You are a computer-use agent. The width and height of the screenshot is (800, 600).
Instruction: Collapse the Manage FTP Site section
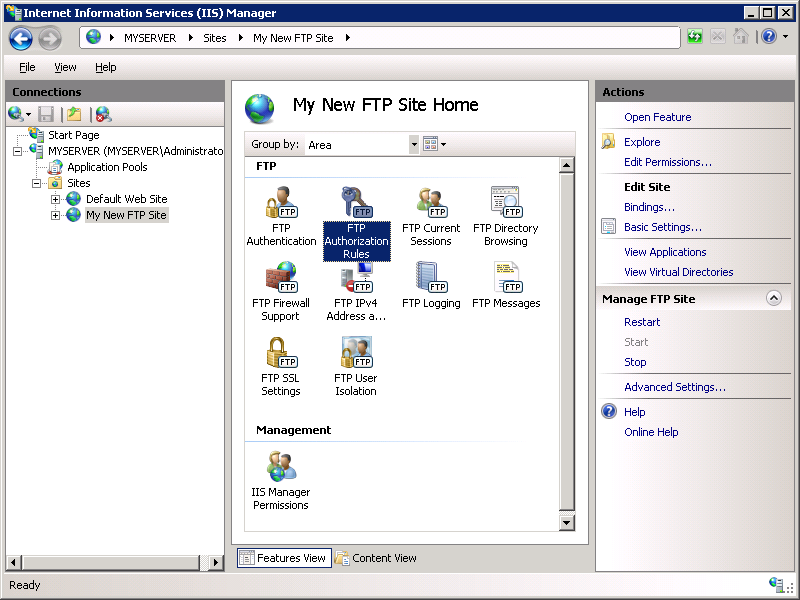[775, 297]
